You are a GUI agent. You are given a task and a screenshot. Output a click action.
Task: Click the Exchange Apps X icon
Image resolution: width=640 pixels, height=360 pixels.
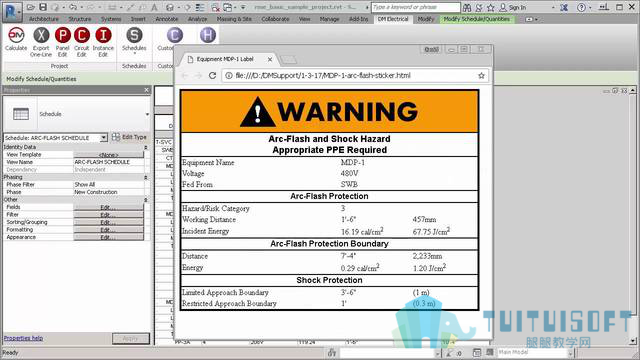tap(564, 7)
